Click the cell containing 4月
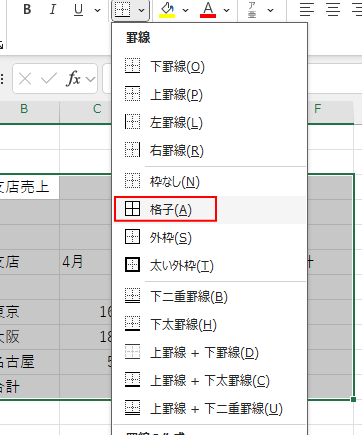Image resolution: width=362 pixels, height=435 pixels. (86, 262)
